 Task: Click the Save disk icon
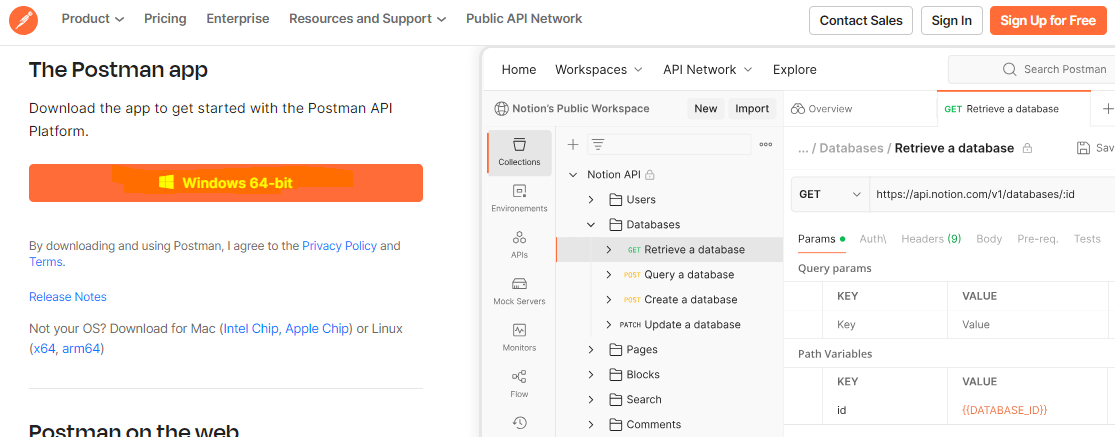pos(1084,148)
